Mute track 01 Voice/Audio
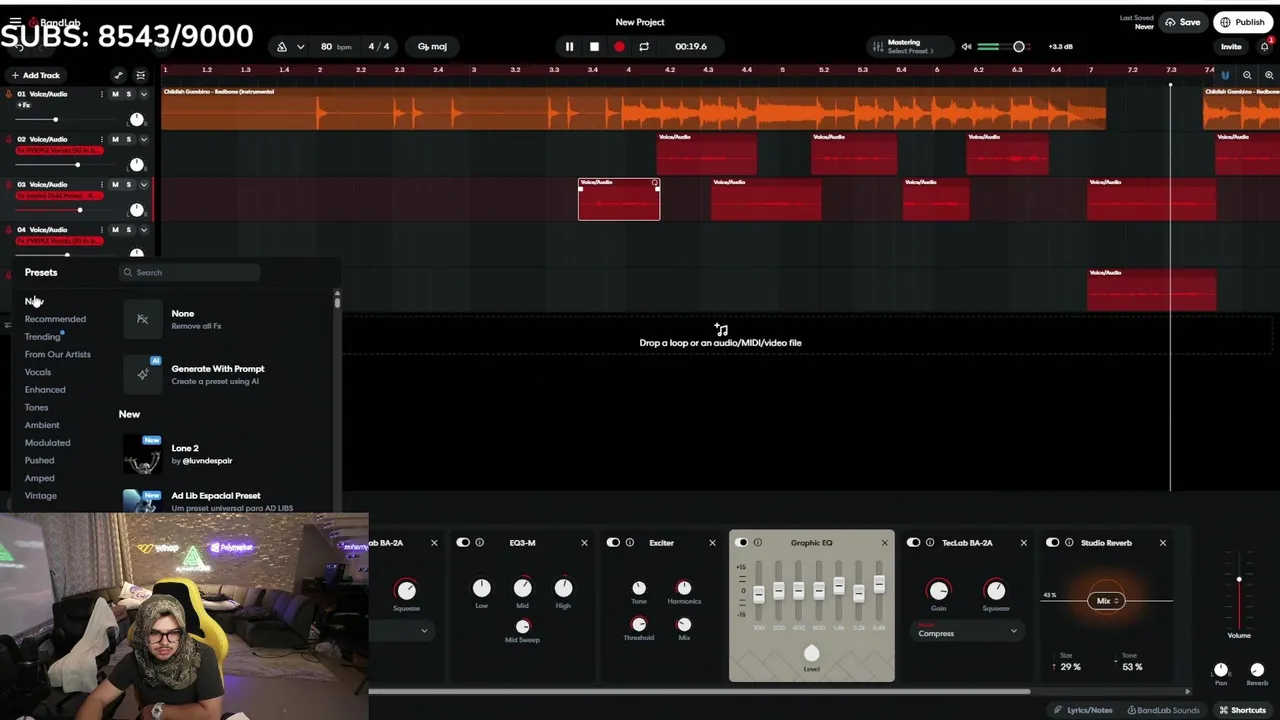 tap(115, 94)
